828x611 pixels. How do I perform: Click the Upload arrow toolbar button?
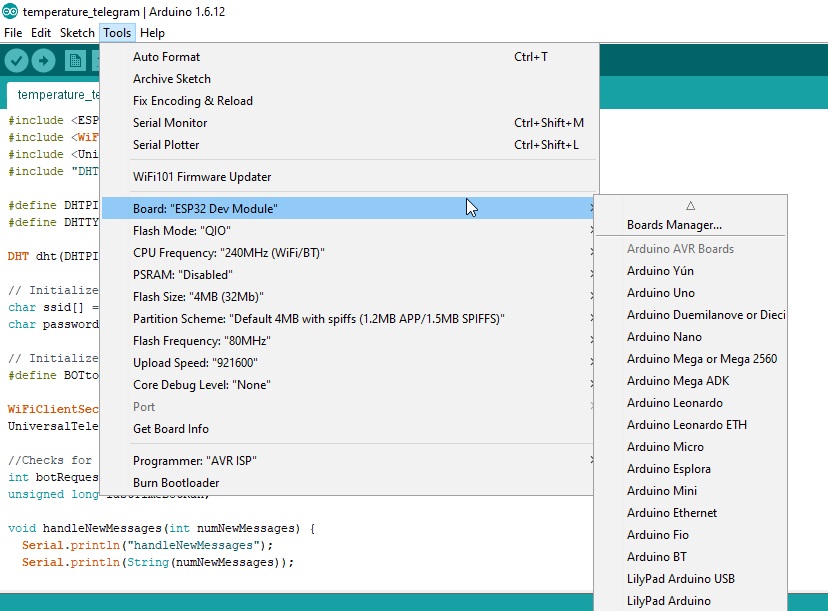[43, 61]
